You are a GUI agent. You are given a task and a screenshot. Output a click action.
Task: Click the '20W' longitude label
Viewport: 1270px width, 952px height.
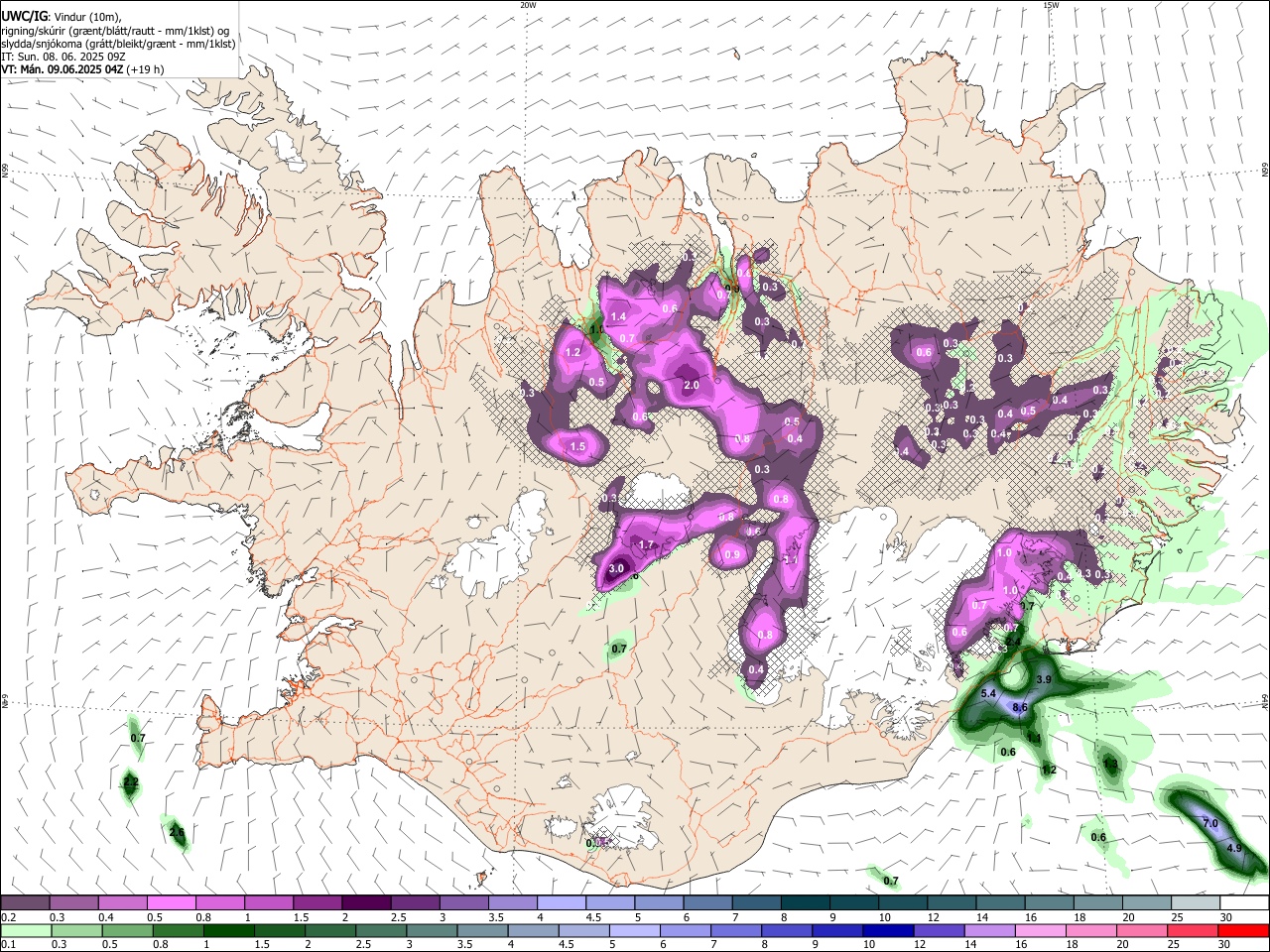(x=528, y=5)
